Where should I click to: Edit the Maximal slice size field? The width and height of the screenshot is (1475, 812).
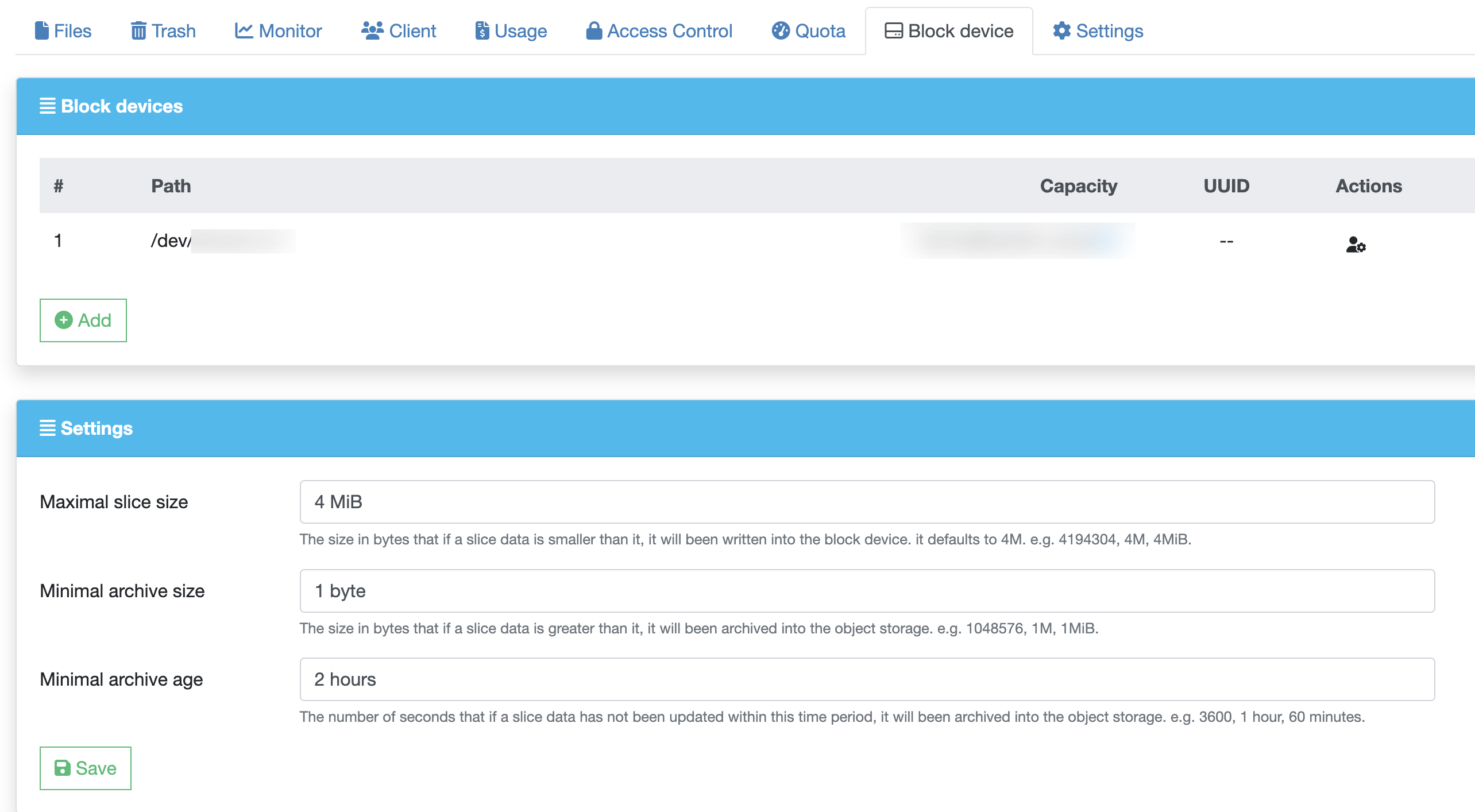(862, 501)
